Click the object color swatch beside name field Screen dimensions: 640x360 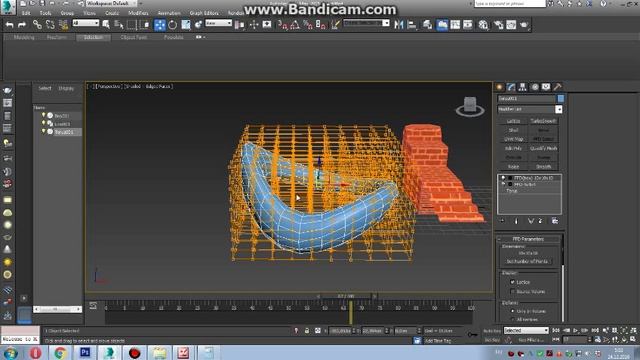click(560, 98)
